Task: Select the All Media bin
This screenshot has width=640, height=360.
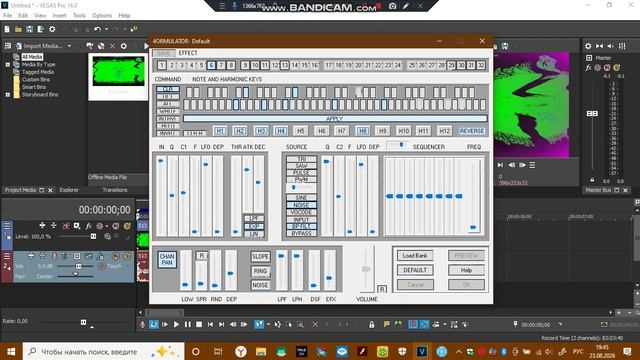Action: click(32, 57)
